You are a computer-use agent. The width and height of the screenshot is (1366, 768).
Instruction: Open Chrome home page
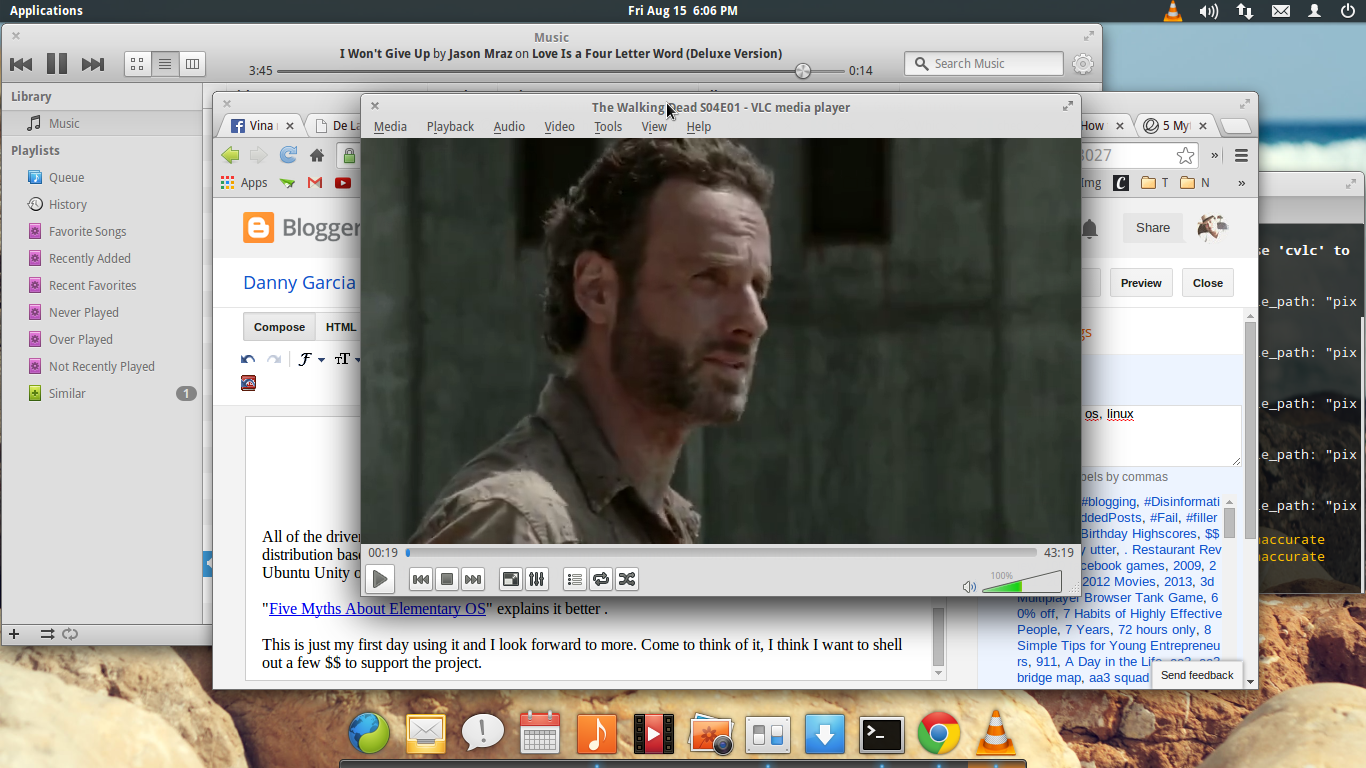point(317,155)
